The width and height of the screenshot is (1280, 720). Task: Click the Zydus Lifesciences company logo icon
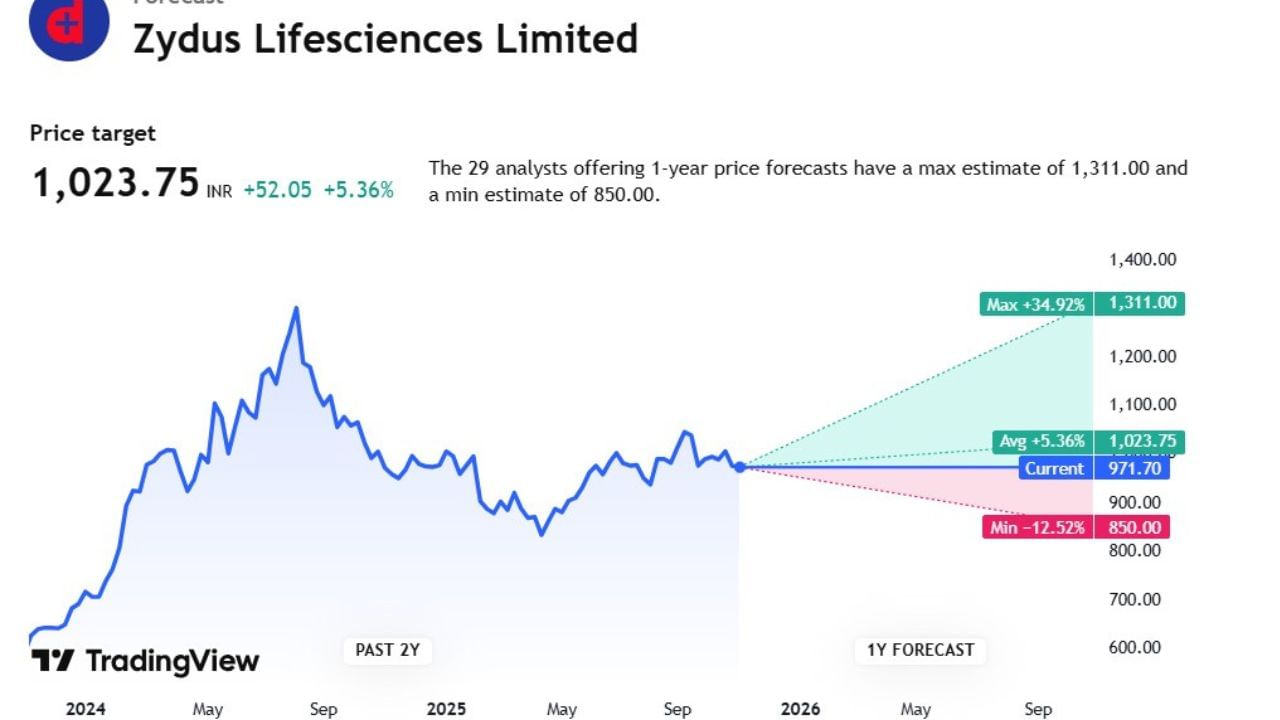(x=68, y=23)
